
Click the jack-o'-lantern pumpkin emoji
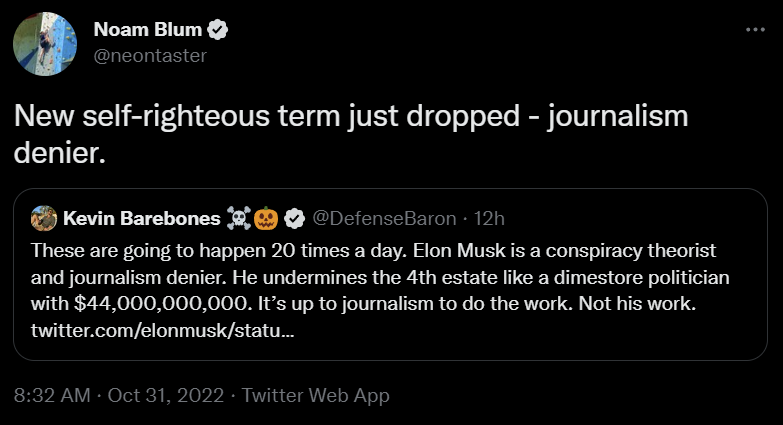[265, 217]
